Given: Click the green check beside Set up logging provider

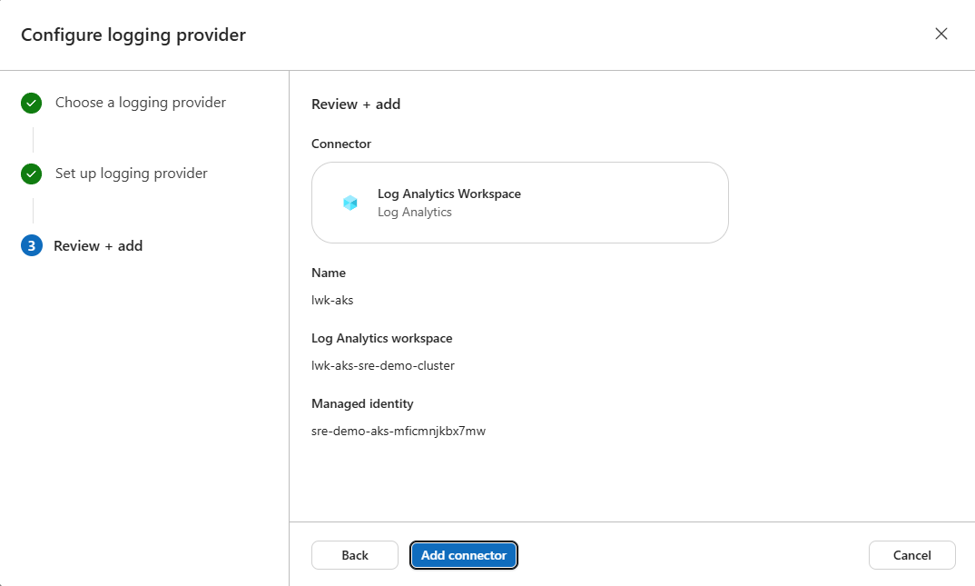Looking at the screenshot, I should pos(31,174).
